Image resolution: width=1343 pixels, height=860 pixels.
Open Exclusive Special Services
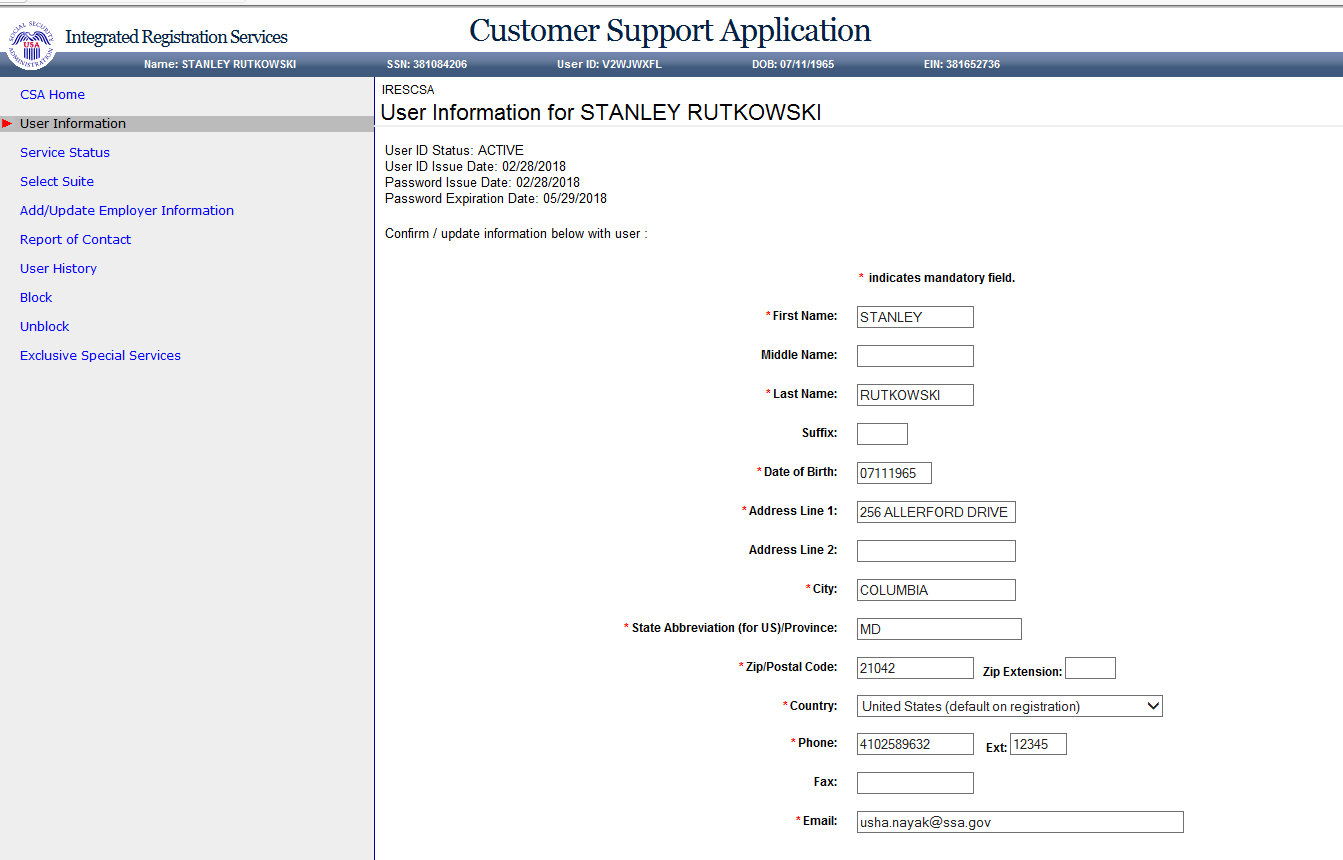point(100,356)
